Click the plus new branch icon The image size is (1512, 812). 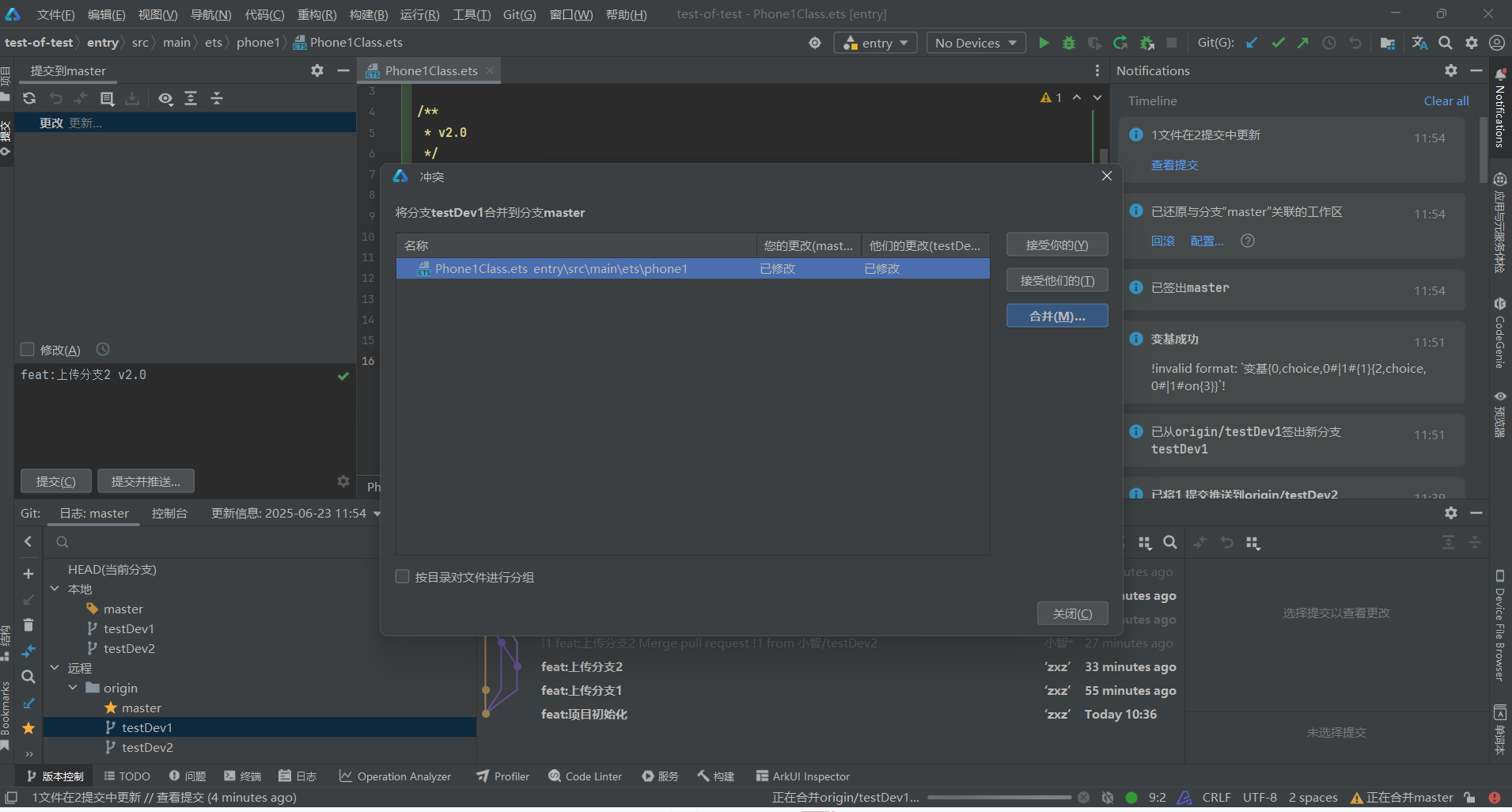click(28, 574)
